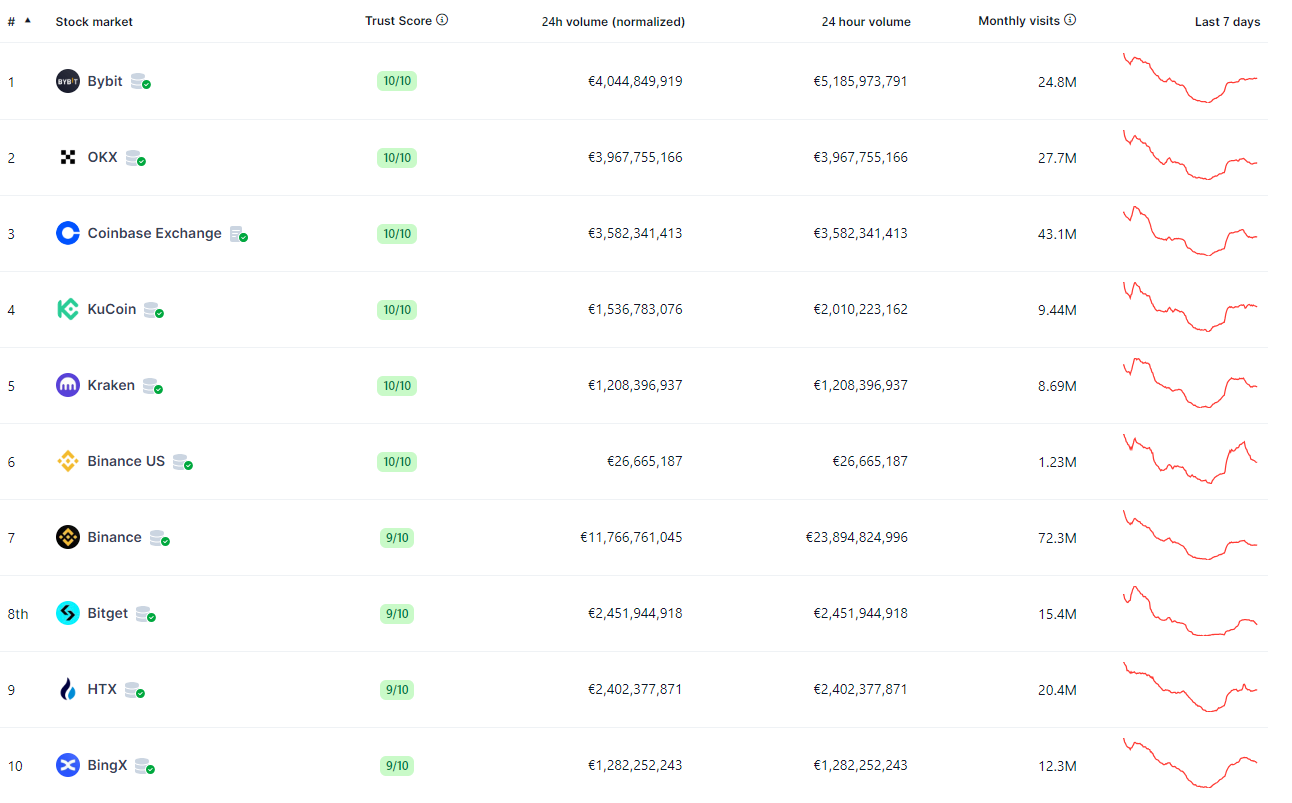
Task: Click the Binance US logo
Action: tap(68, 461)
